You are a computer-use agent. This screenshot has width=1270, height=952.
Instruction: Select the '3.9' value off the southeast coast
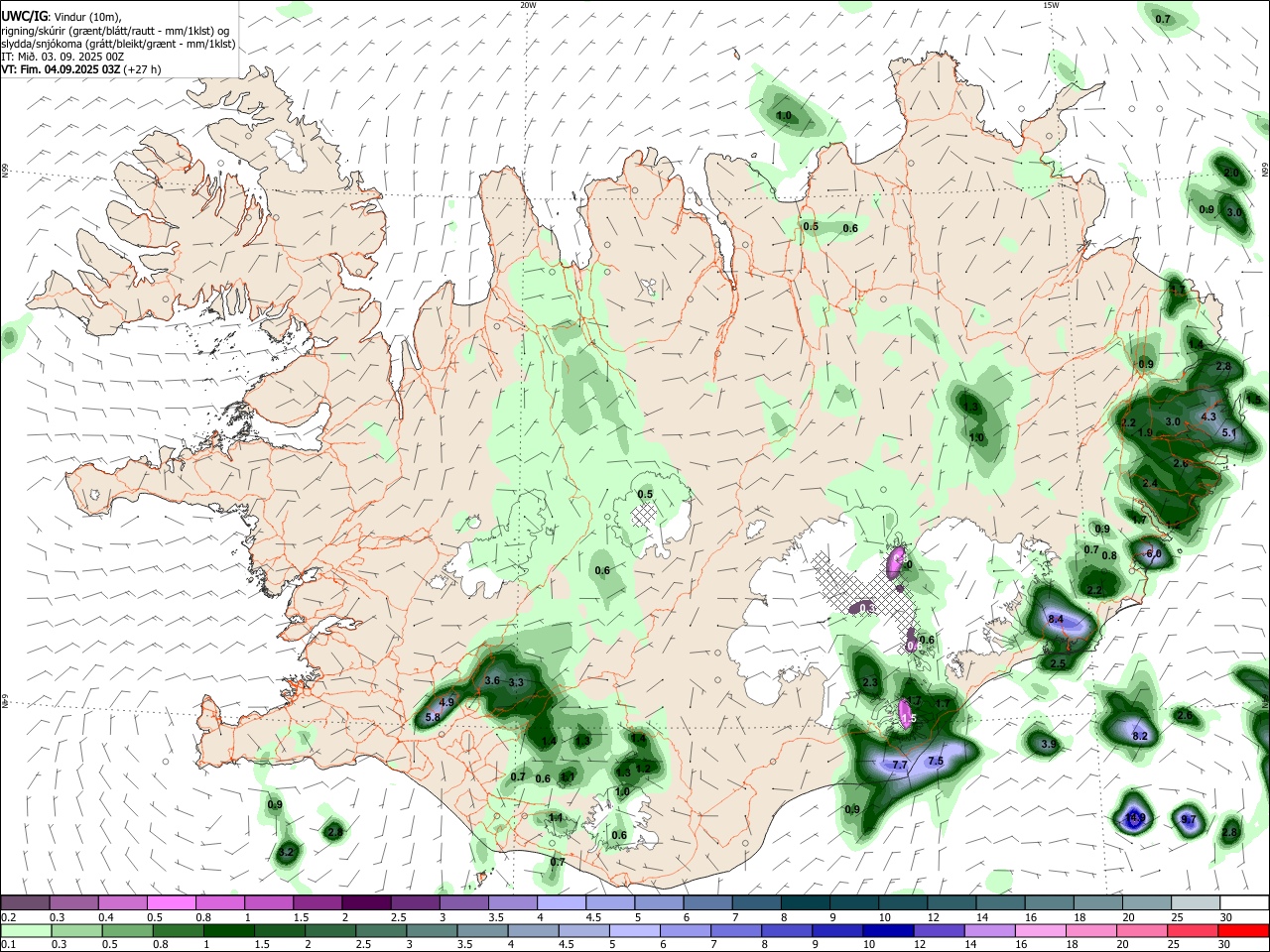click(1049, 744)
